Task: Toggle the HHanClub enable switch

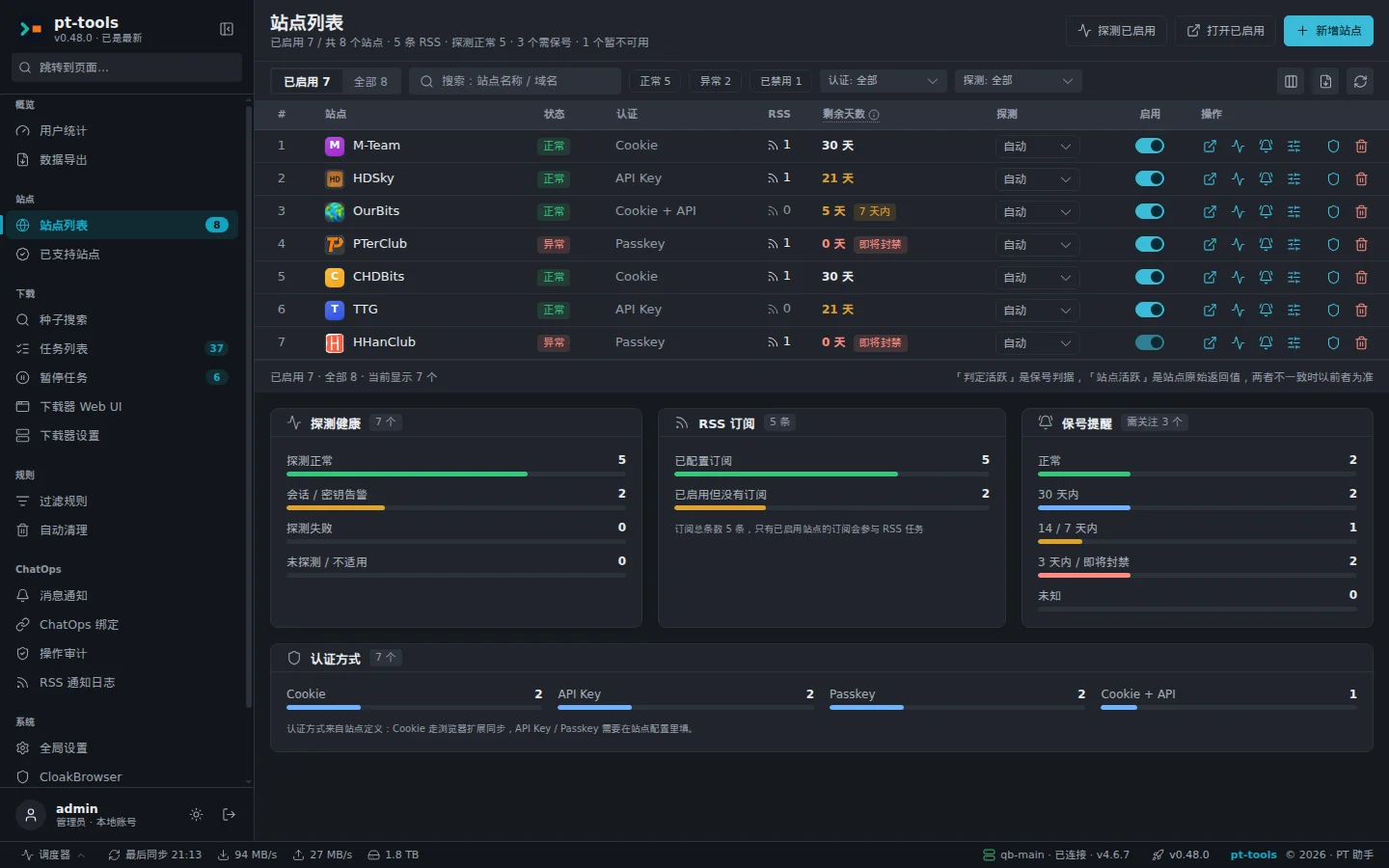Action: 1150,342
